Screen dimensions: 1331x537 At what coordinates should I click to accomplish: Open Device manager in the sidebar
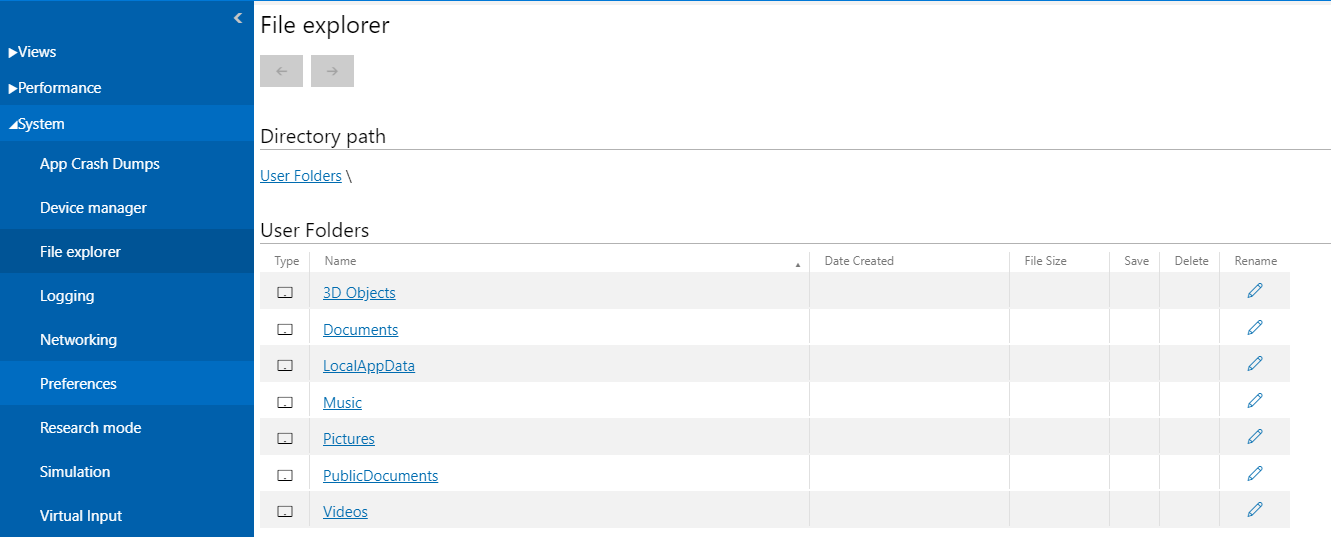tap(93, 208)
